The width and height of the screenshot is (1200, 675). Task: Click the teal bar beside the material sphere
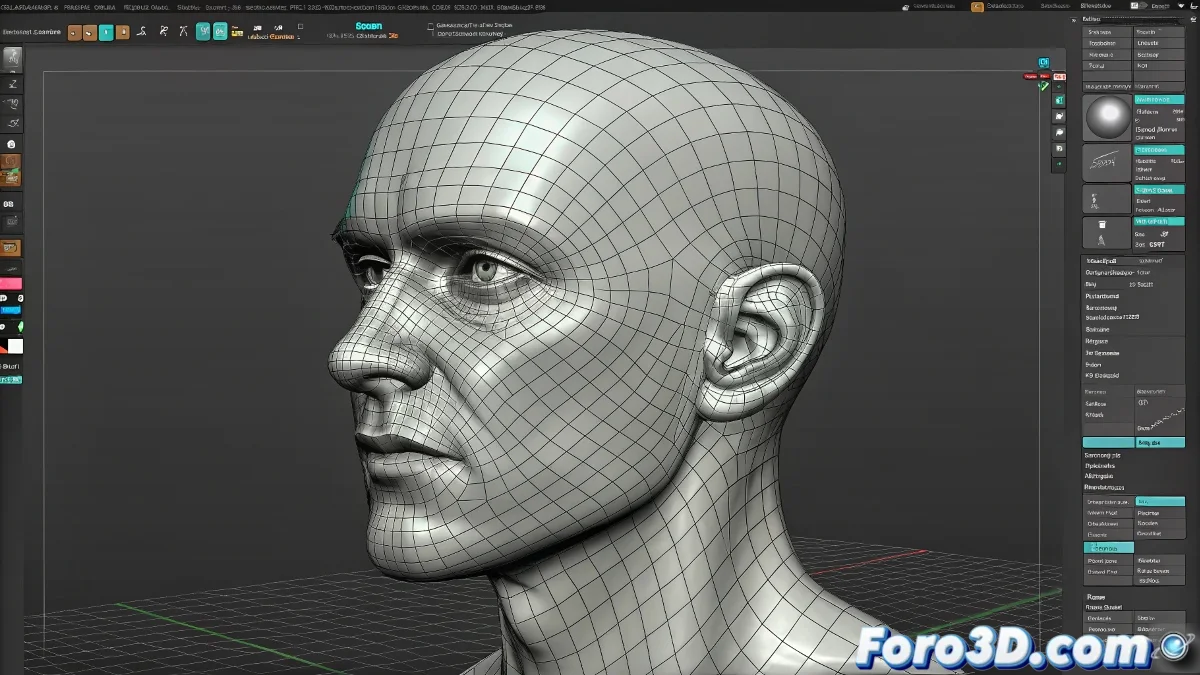point(1159,100)
